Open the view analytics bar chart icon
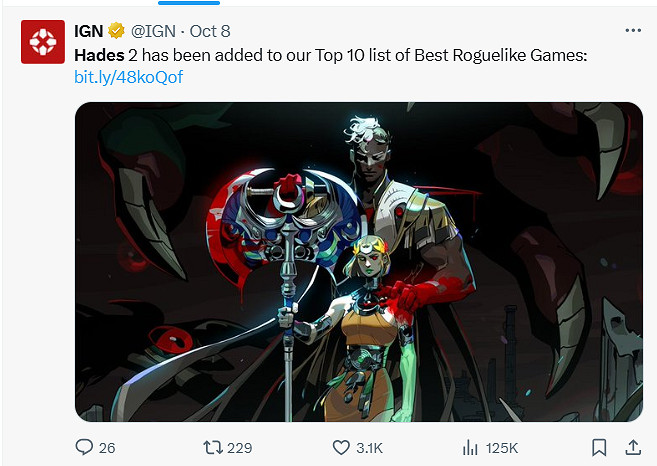Image resolution: width=657 pixels, height=466 pixels. (470, 448)
